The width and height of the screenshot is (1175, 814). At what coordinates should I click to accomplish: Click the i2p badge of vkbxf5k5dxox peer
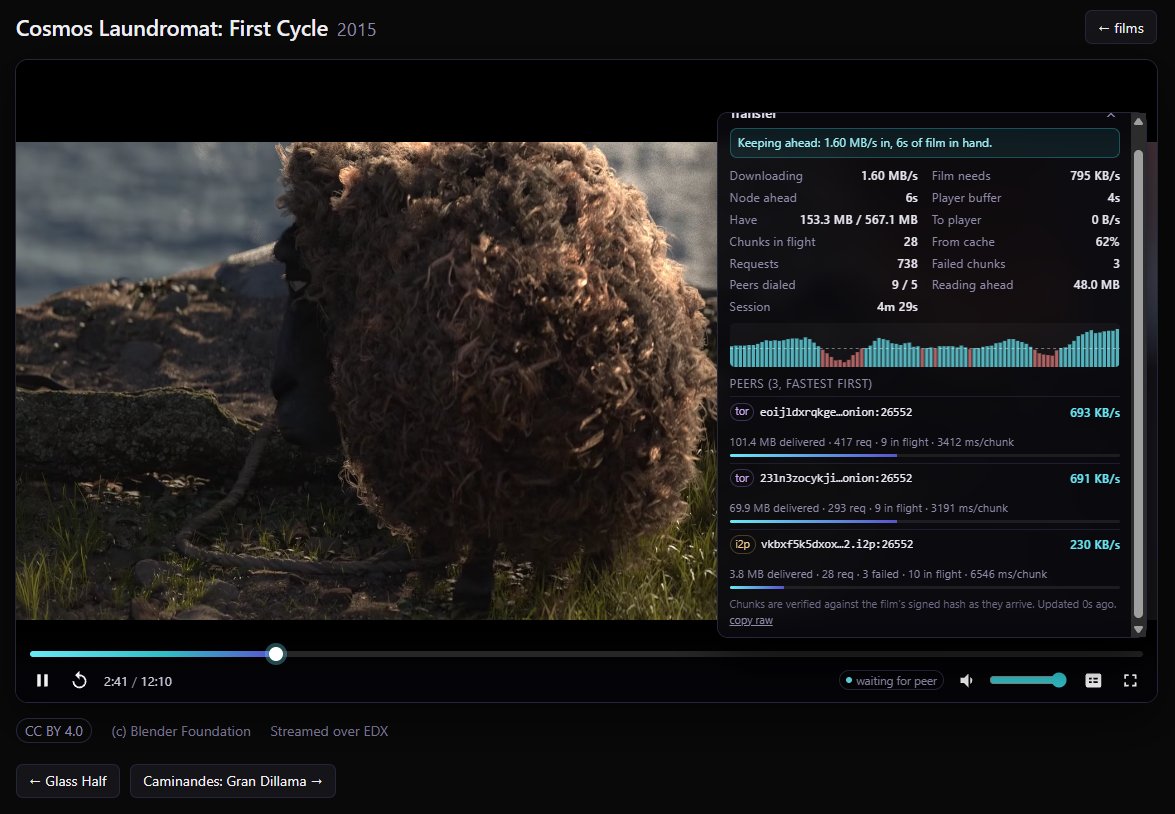pyautogui.click(x=743, y=544)
